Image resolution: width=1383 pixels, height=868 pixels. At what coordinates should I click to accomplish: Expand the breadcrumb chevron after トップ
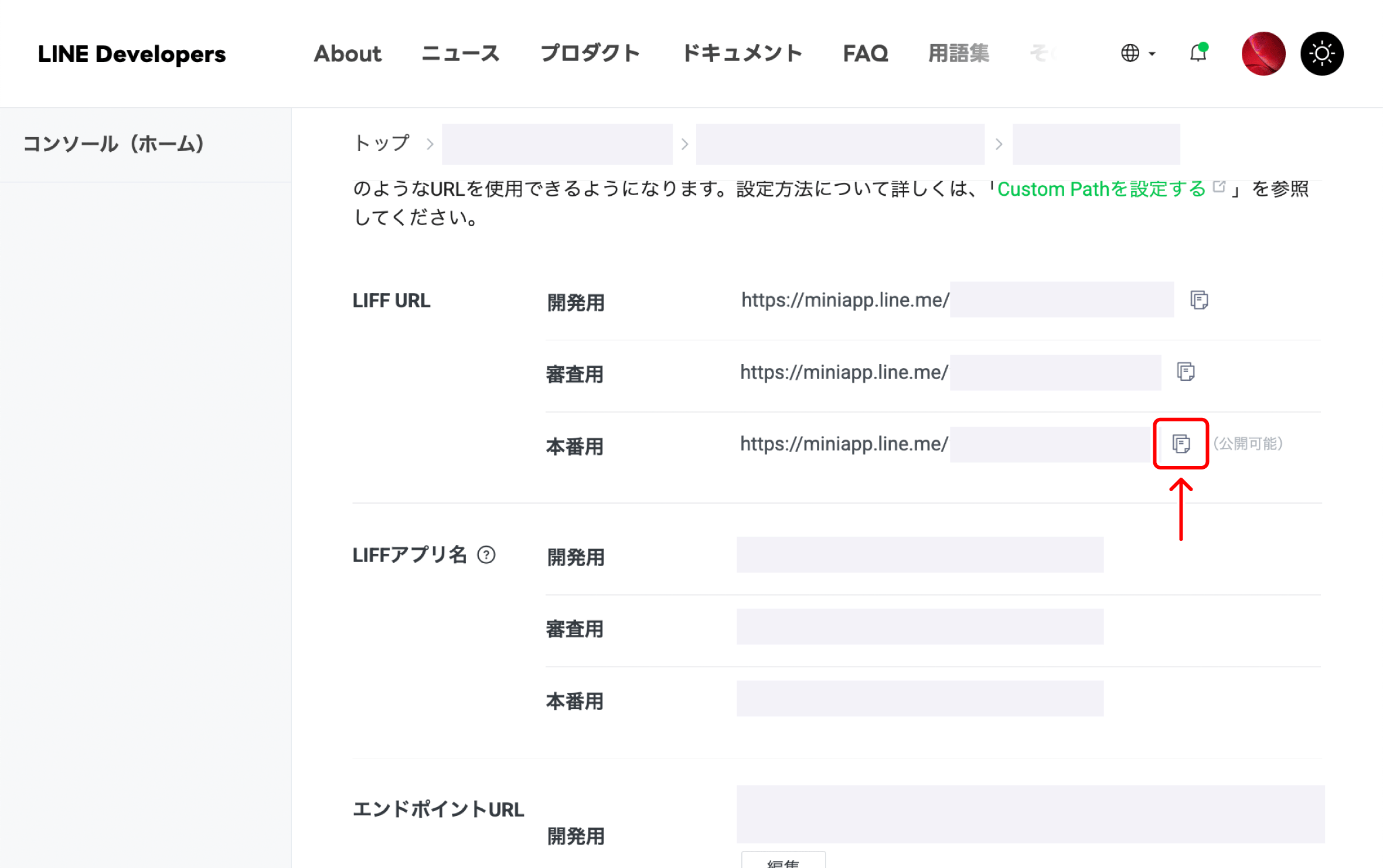click(430, 144)
